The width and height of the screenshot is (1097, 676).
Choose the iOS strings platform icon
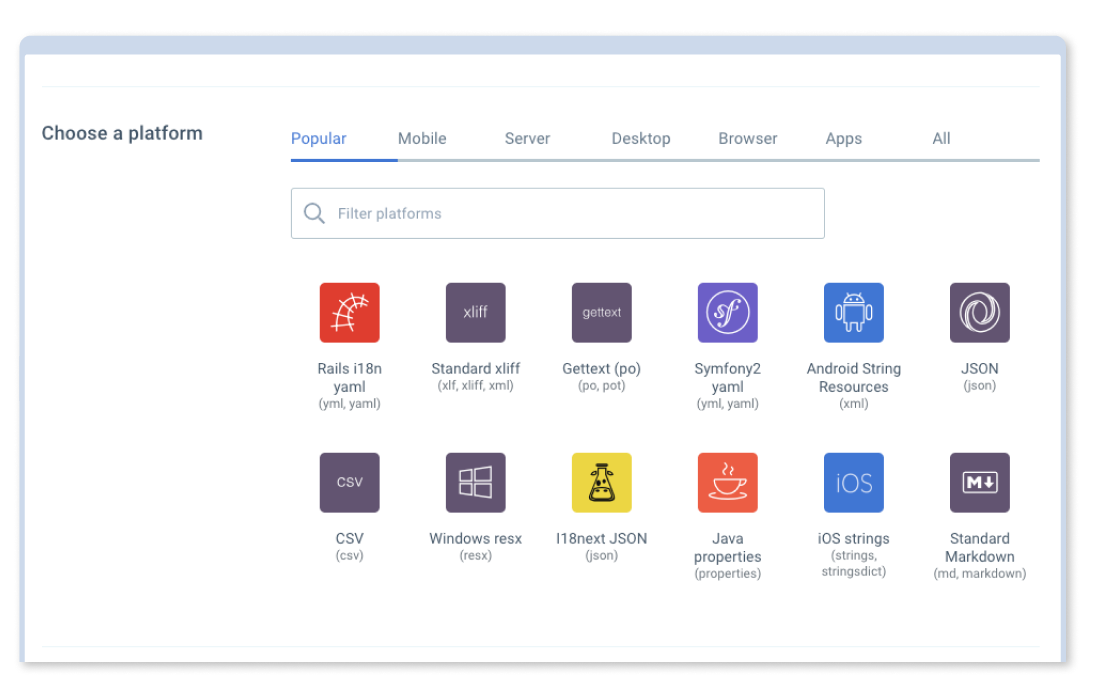tap(854, 483)
